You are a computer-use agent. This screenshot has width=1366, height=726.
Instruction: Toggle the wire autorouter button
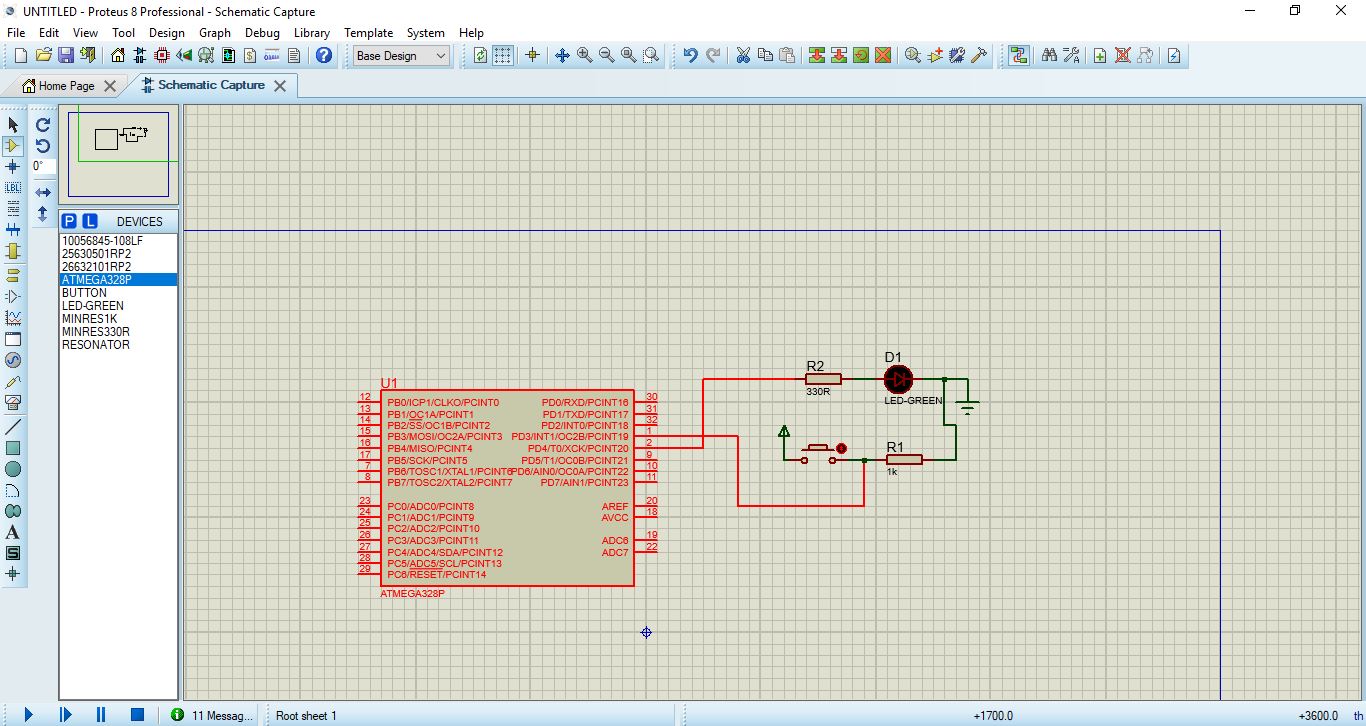[1018, 56]
